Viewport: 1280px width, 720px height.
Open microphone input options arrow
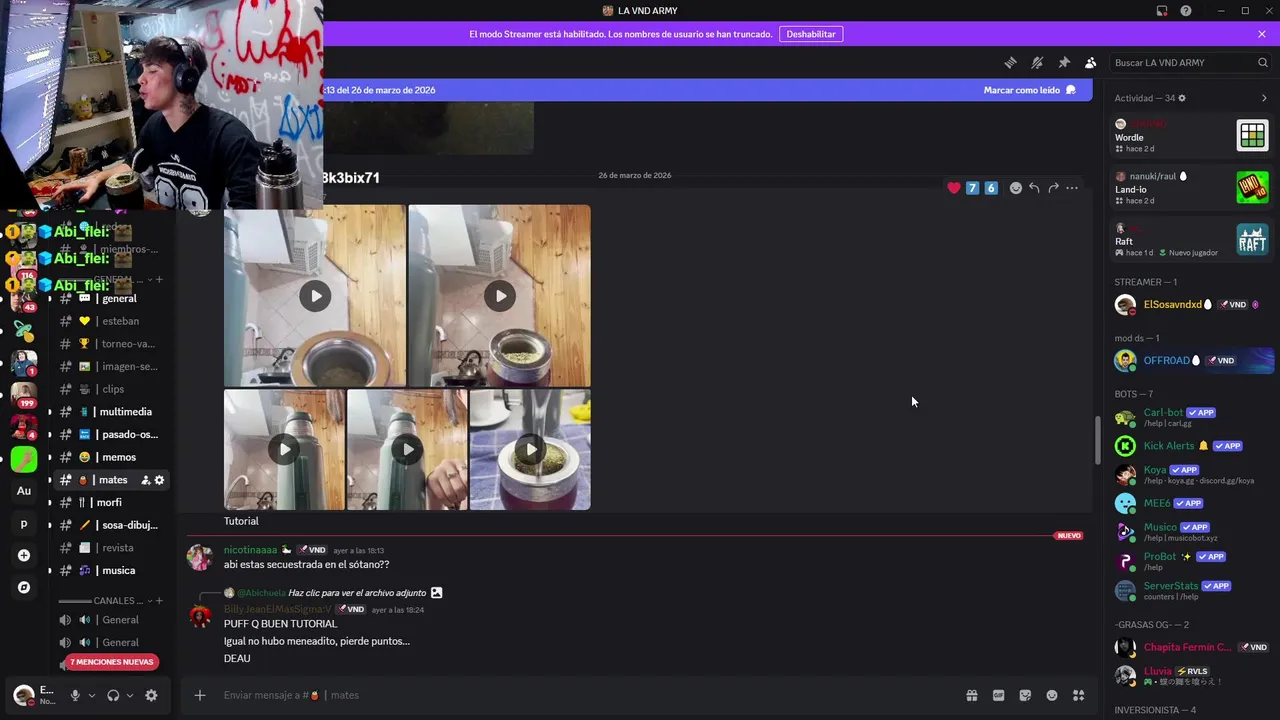(91, 695)
